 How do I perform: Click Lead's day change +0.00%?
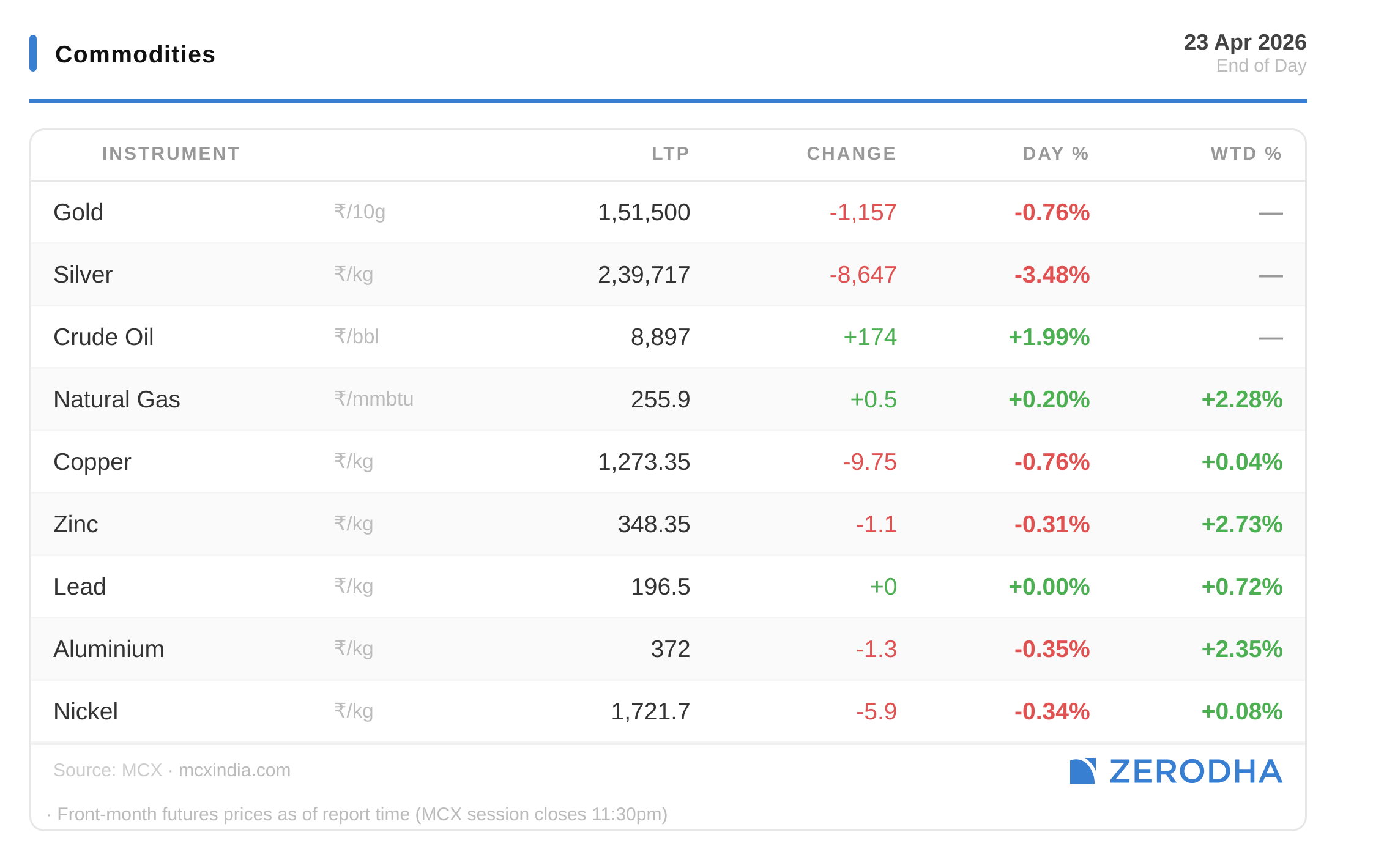coord(1049,587)
